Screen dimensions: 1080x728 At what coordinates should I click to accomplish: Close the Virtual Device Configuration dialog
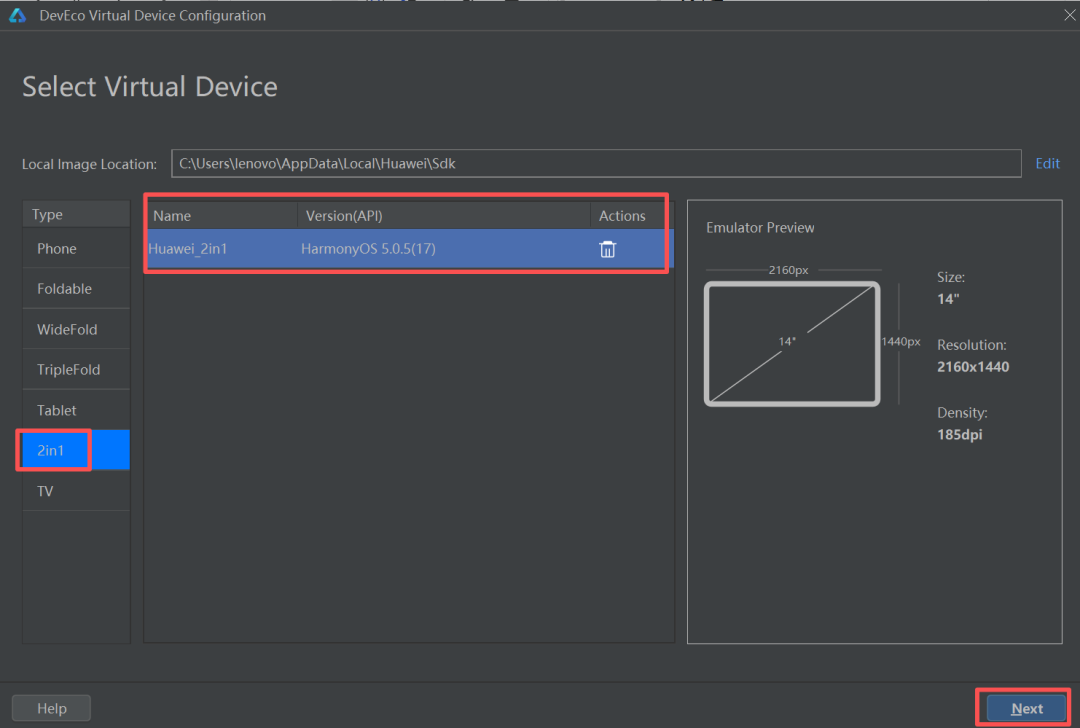point(1070,15)
